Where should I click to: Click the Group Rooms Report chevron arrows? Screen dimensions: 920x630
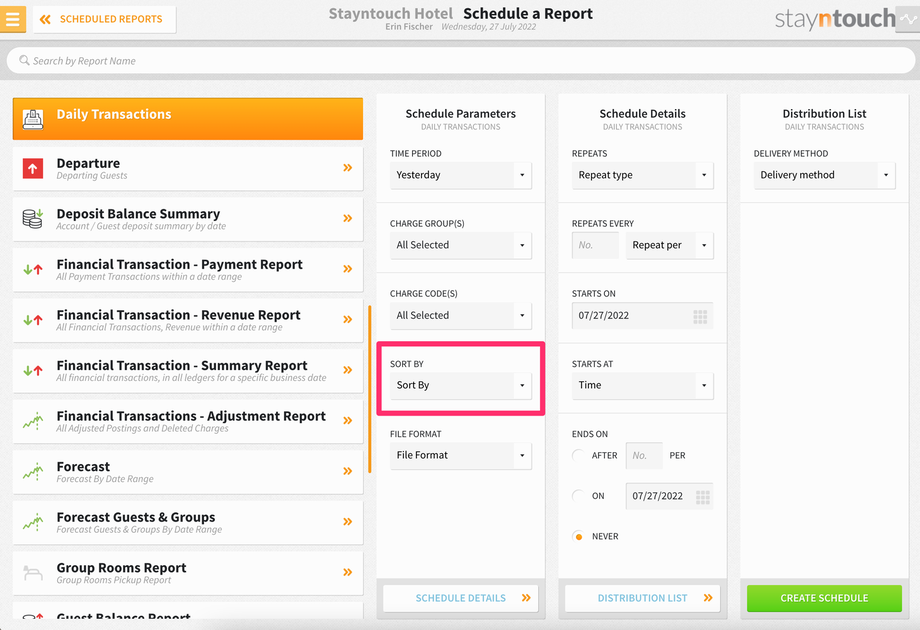[347, 571]
